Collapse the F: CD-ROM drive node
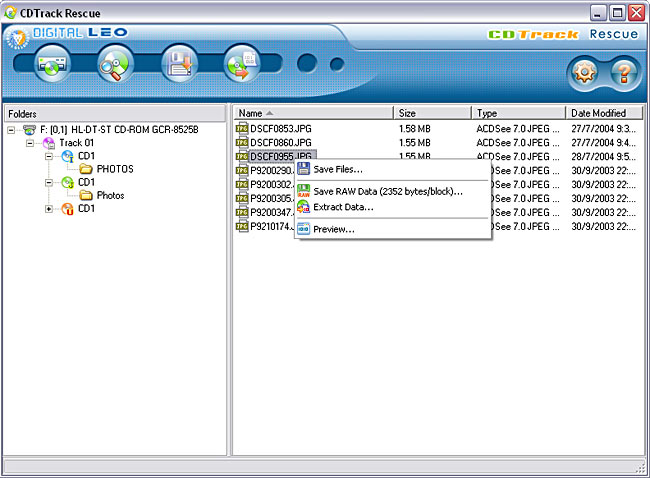This screenshot has width=650, height=478. (x=11, y=130)
